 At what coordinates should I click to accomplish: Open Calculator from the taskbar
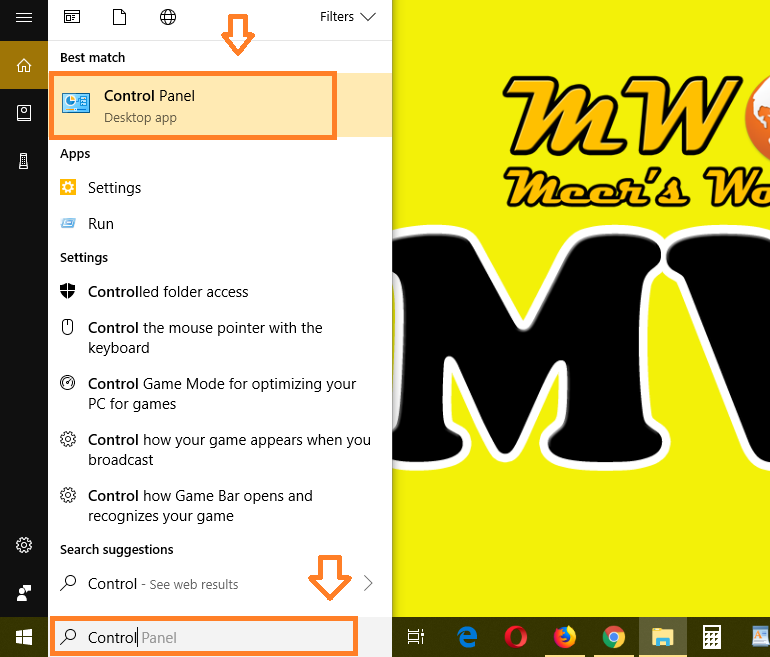712,637
